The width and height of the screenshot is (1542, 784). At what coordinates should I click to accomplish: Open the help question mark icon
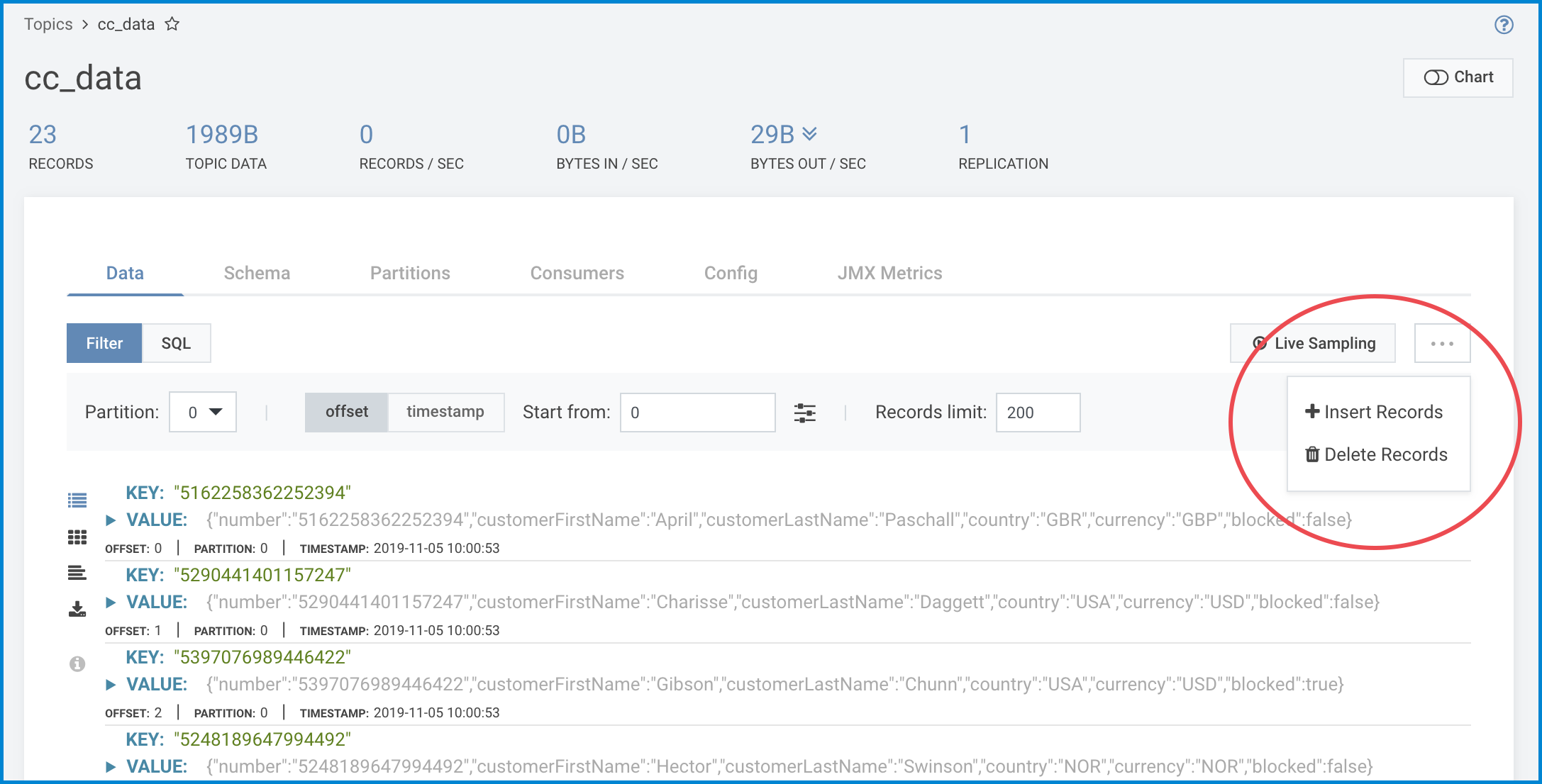1504,25
